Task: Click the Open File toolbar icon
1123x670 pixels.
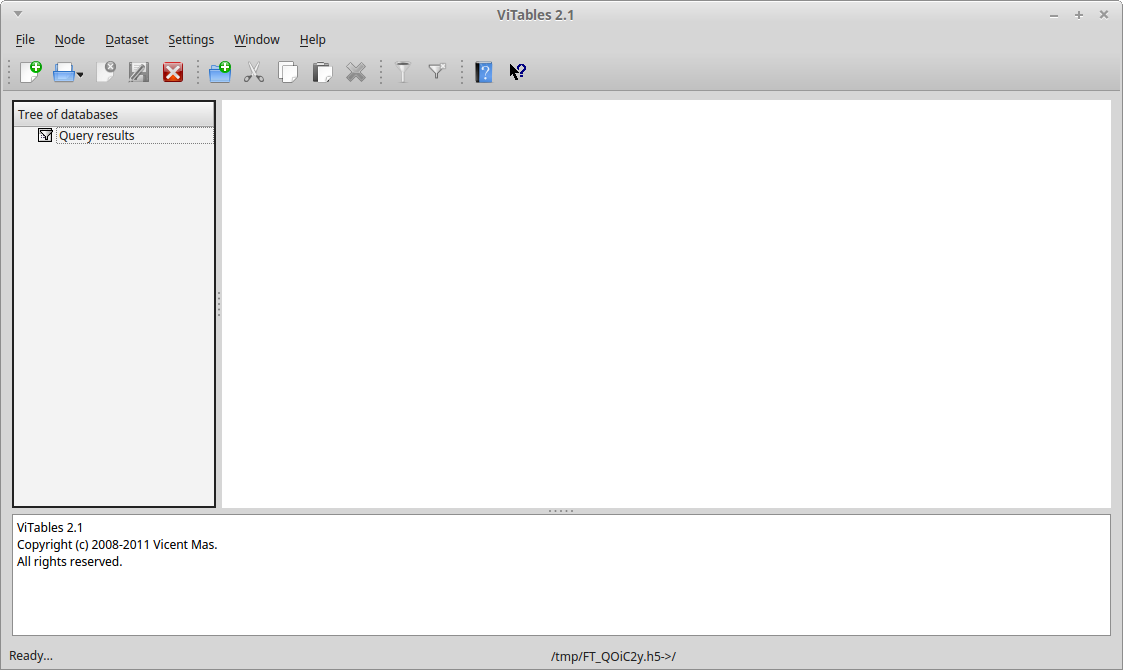Action: pyautogui.click(x=64, y=72)
